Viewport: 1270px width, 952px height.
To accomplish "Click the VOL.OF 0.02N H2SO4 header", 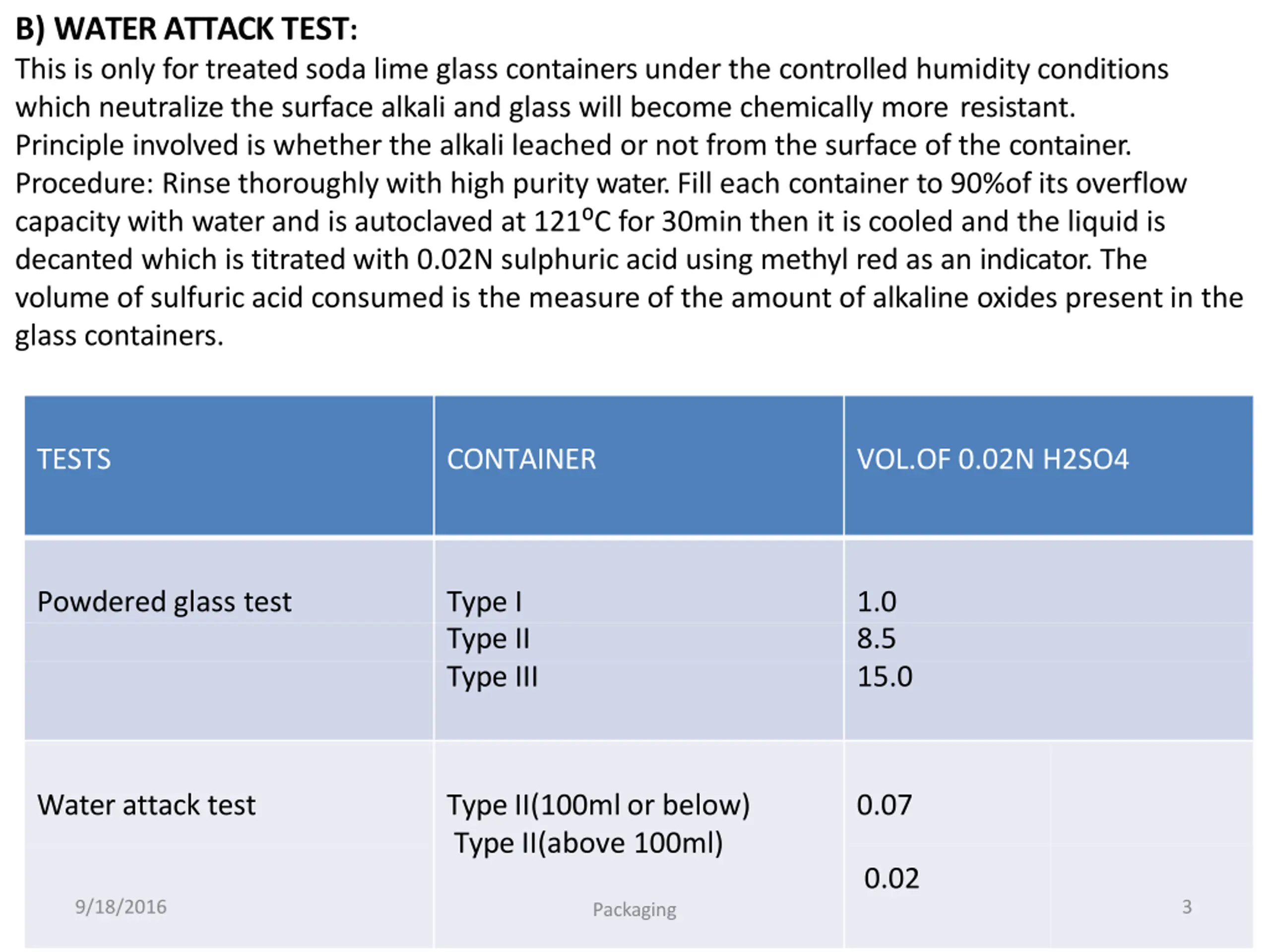I will (993, 459).
